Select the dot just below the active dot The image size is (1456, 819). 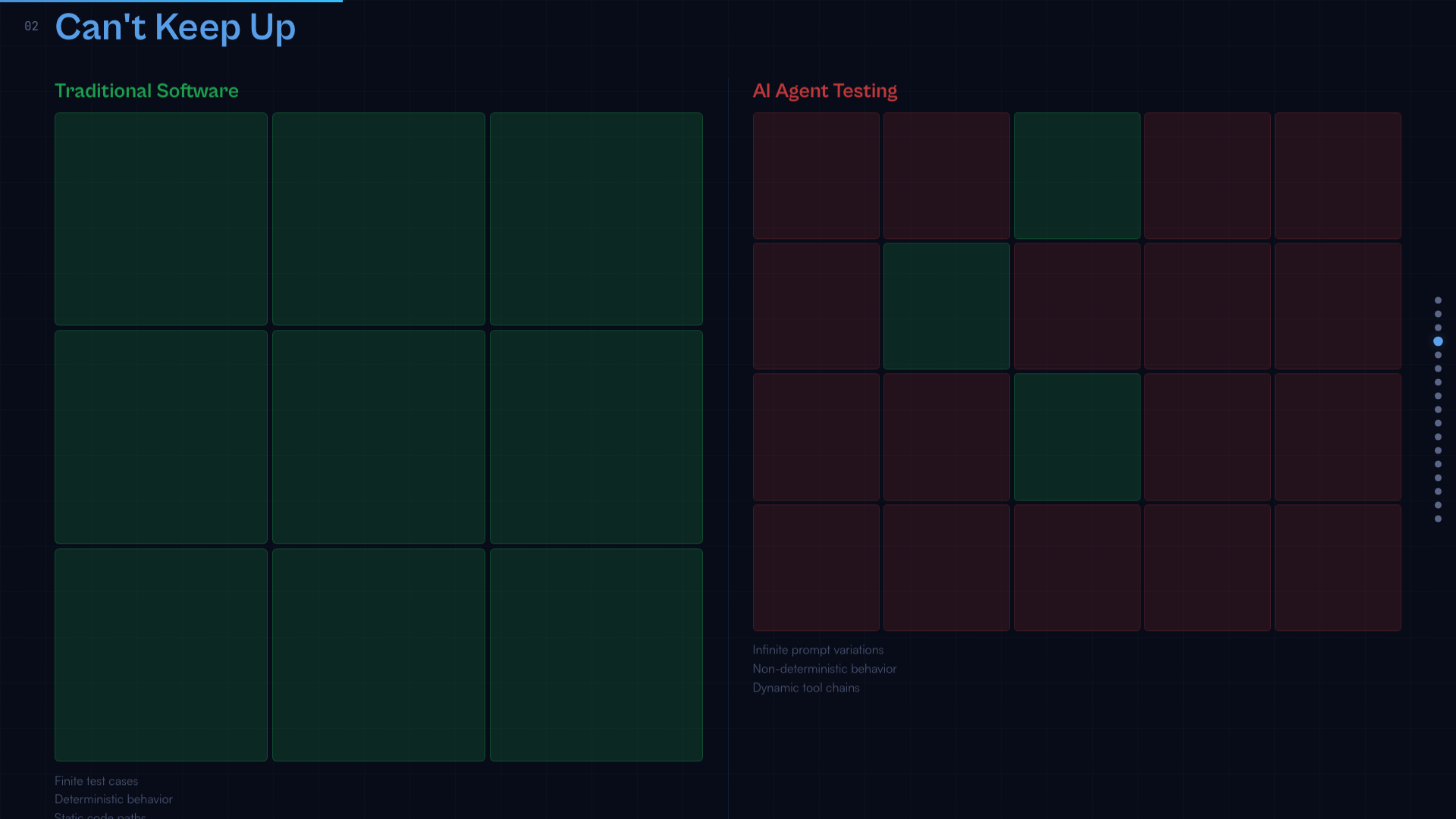point(1438,355)
